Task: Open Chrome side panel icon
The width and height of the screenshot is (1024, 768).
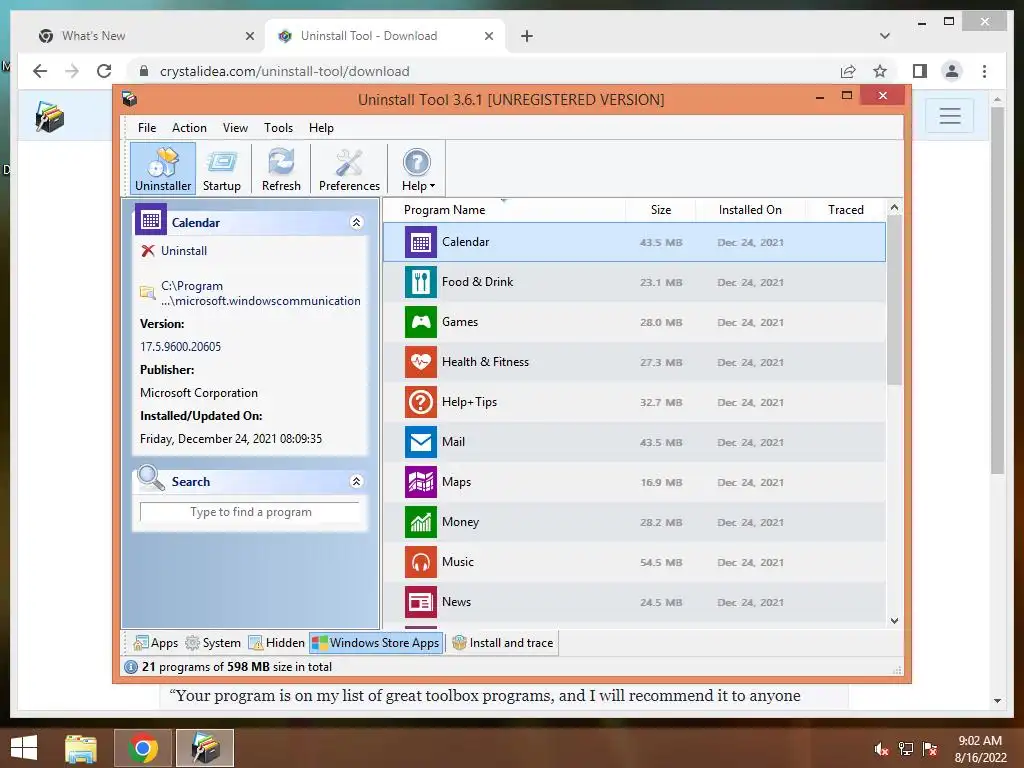Action: [x=920, y=71]
